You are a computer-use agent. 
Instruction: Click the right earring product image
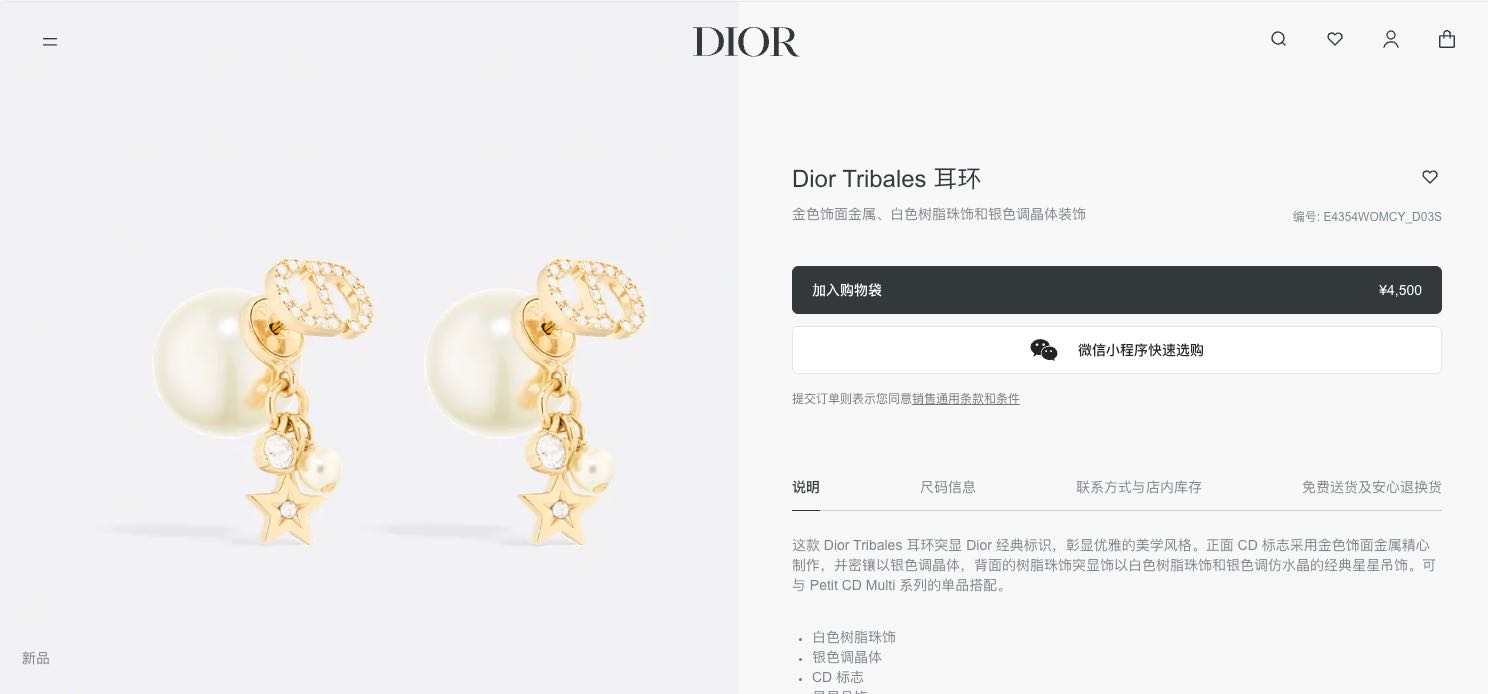pyautogui.click(x=536, y=400)
